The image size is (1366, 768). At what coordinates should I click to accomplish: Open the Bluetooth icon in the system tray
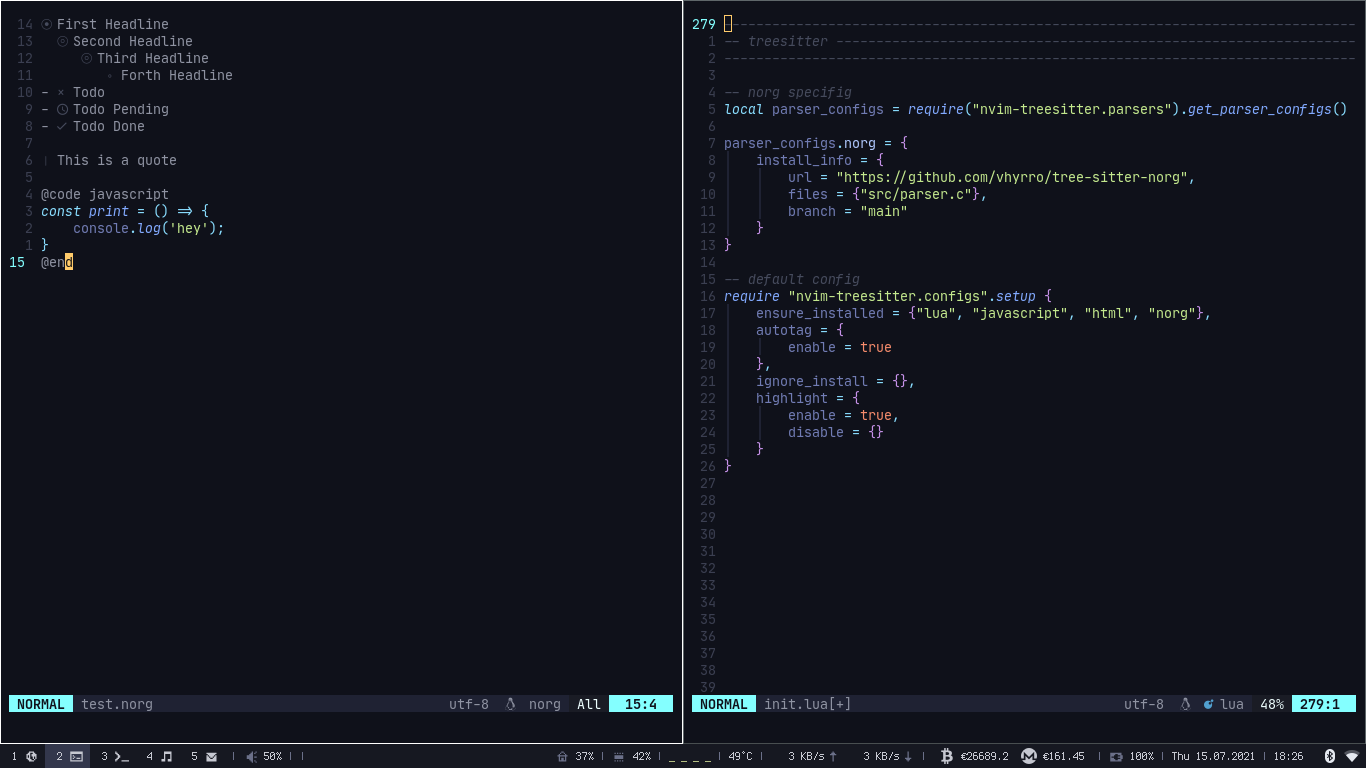pyautogui.click(x=1329, y=757)
